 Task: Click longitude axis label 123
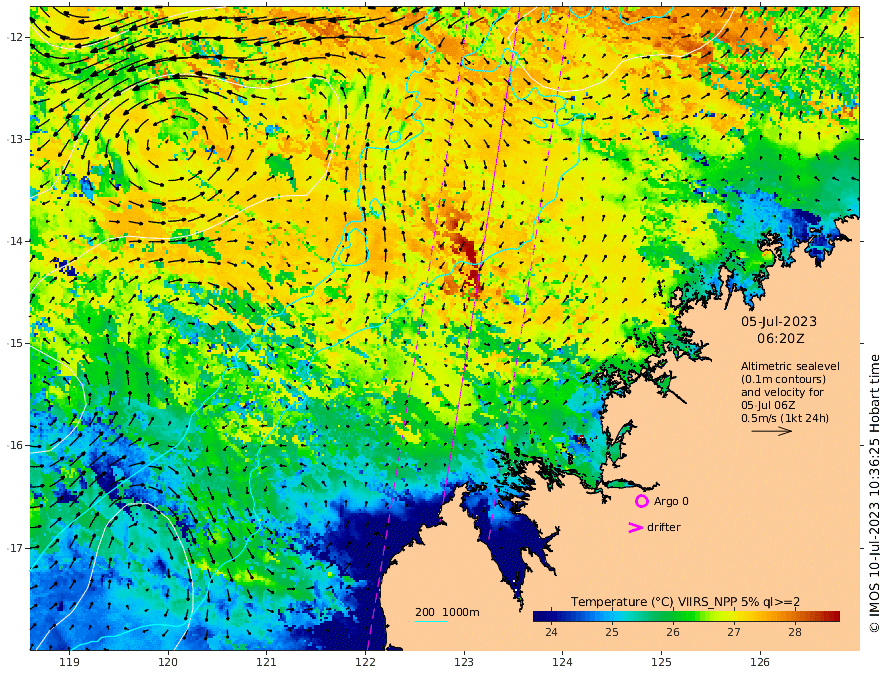coord(464,662)
